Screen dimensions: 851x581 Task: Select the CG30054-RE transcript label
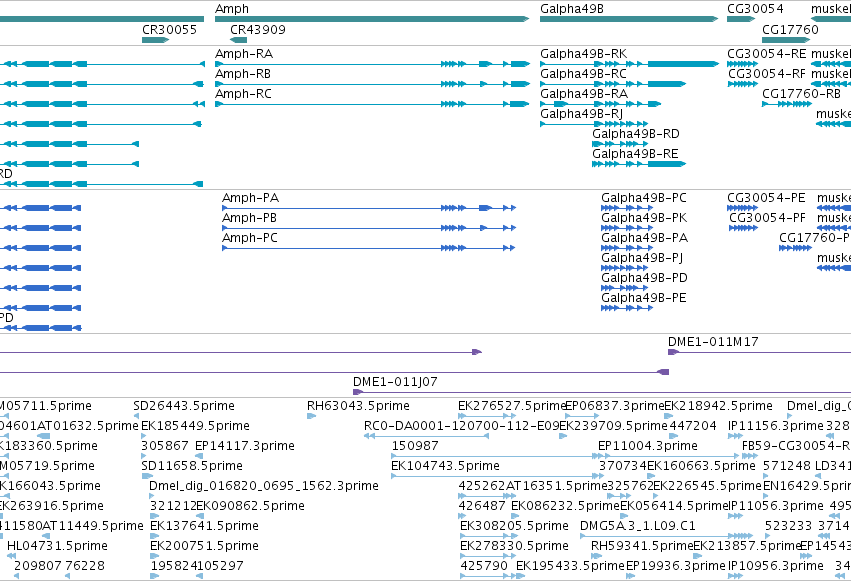tap(767, 54)
